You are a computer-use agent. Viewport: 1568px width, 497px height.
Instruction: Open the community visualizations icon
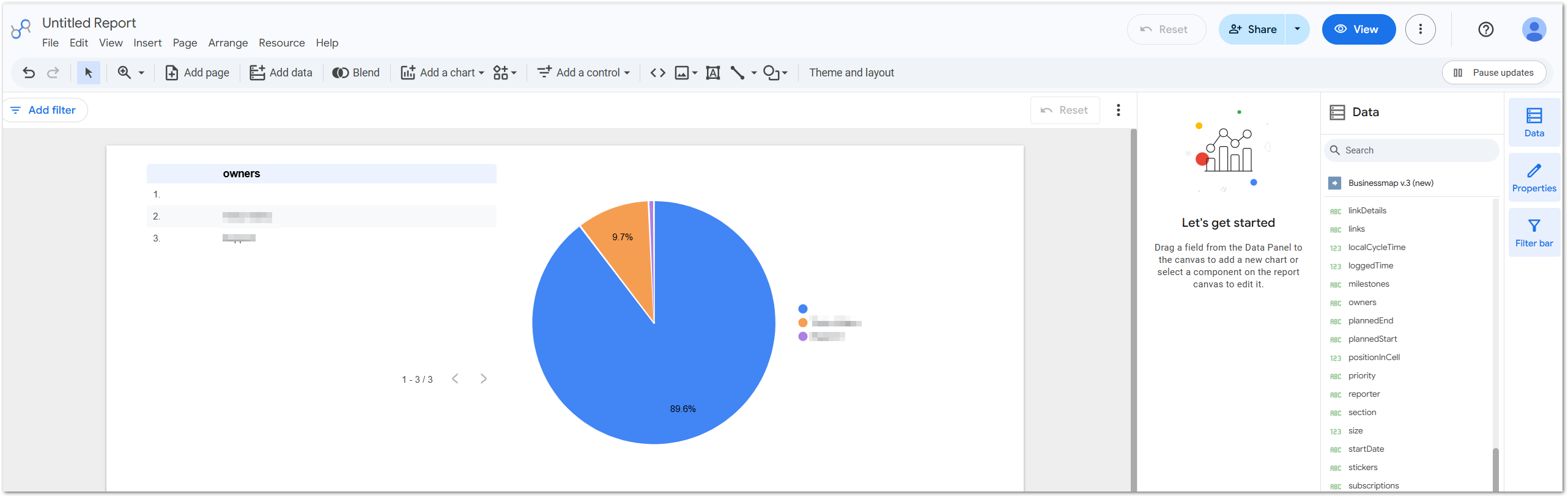pyautogui.click(x=505, y=73)
